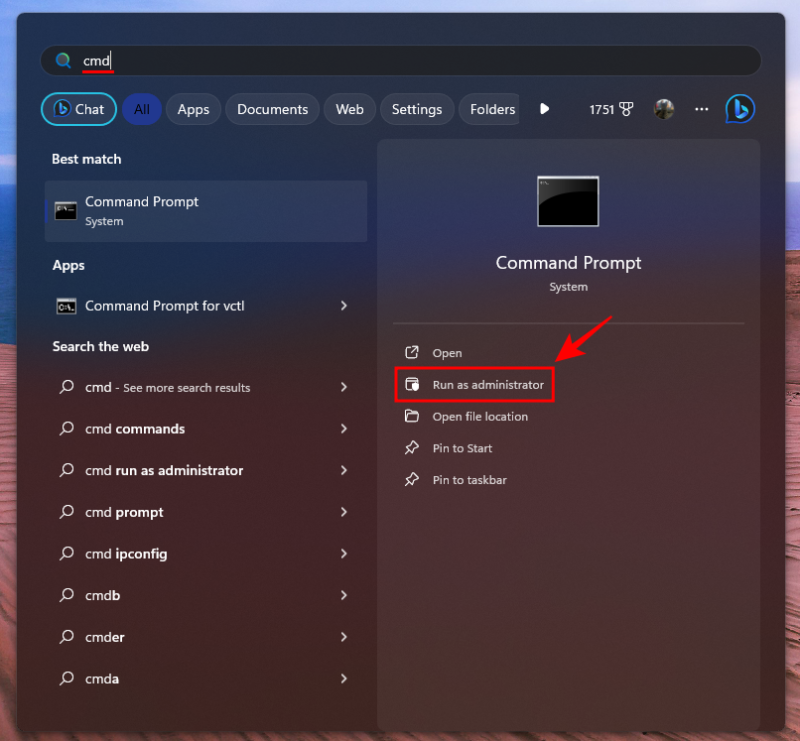Viewport: 800px width, 741px height.
Task: Open the Bing Chat icon
Action: pyautogui.click(x=739, y=108)
